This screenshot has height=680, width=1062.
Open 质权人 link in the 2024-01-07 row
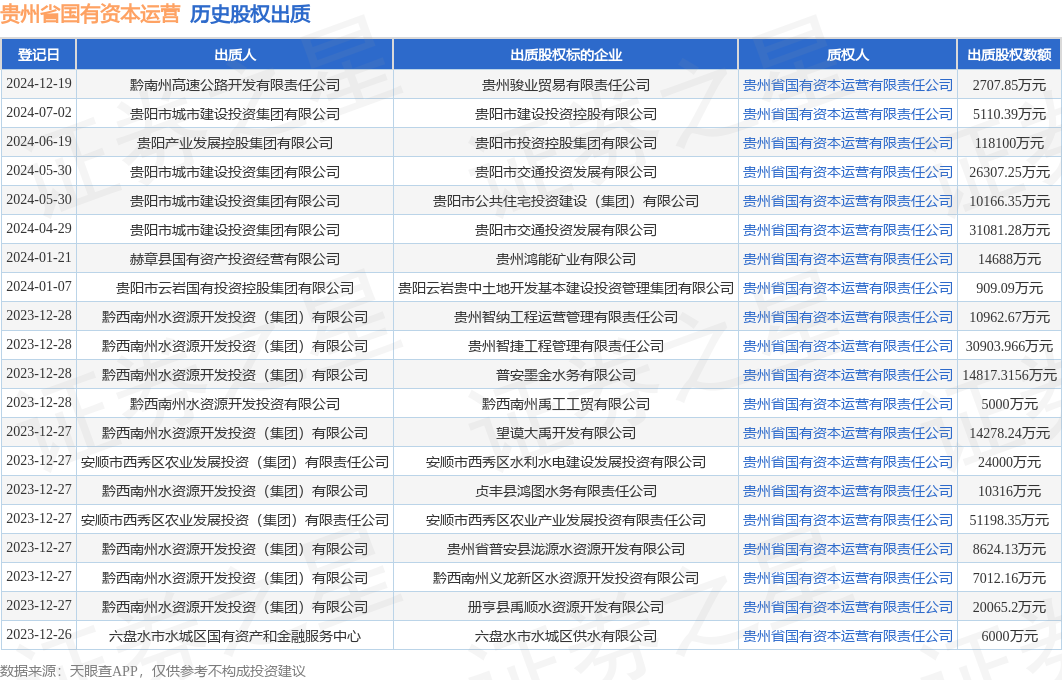pos(847,289)
